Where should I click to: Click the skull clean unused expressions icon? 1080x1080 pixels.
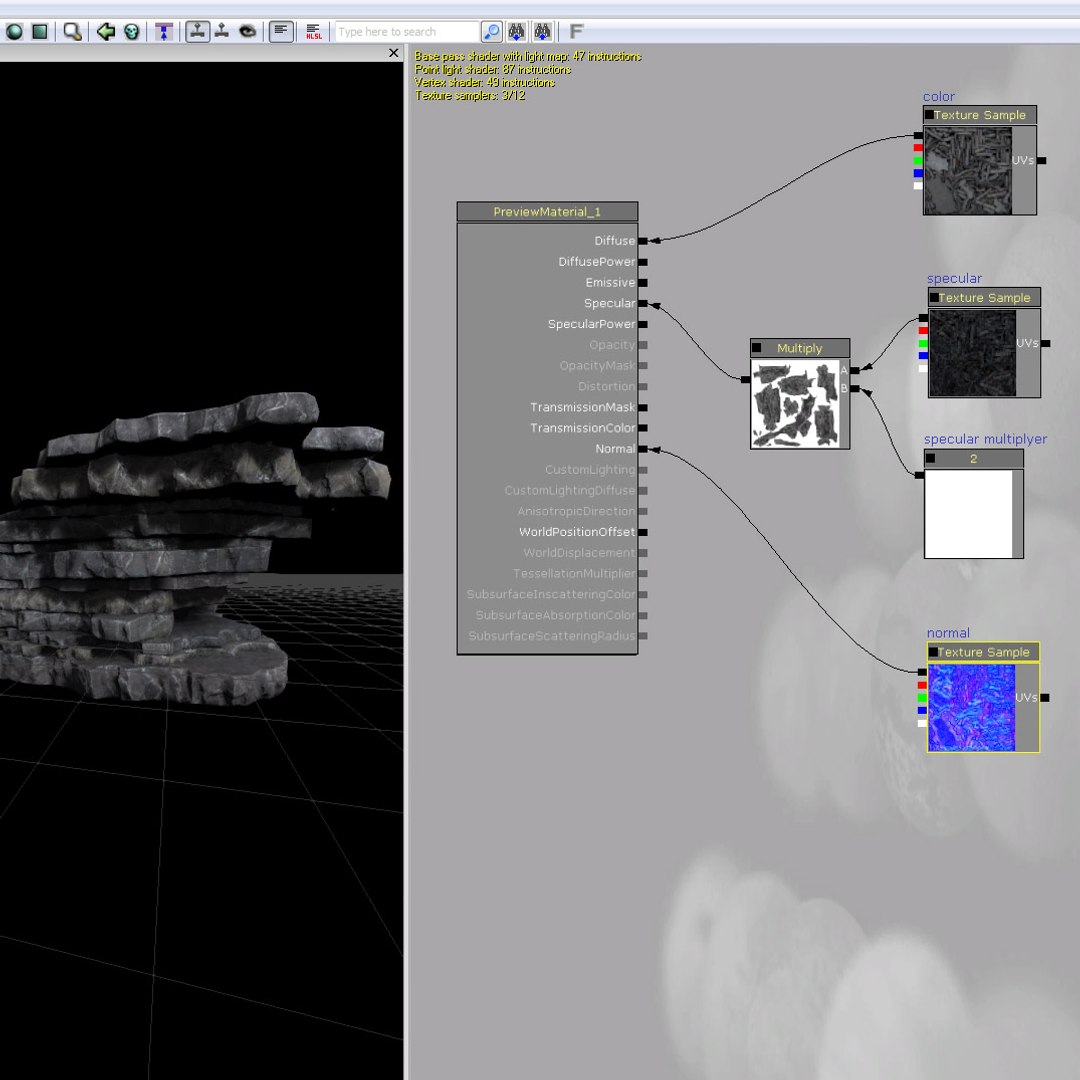(x=132, y=32)
